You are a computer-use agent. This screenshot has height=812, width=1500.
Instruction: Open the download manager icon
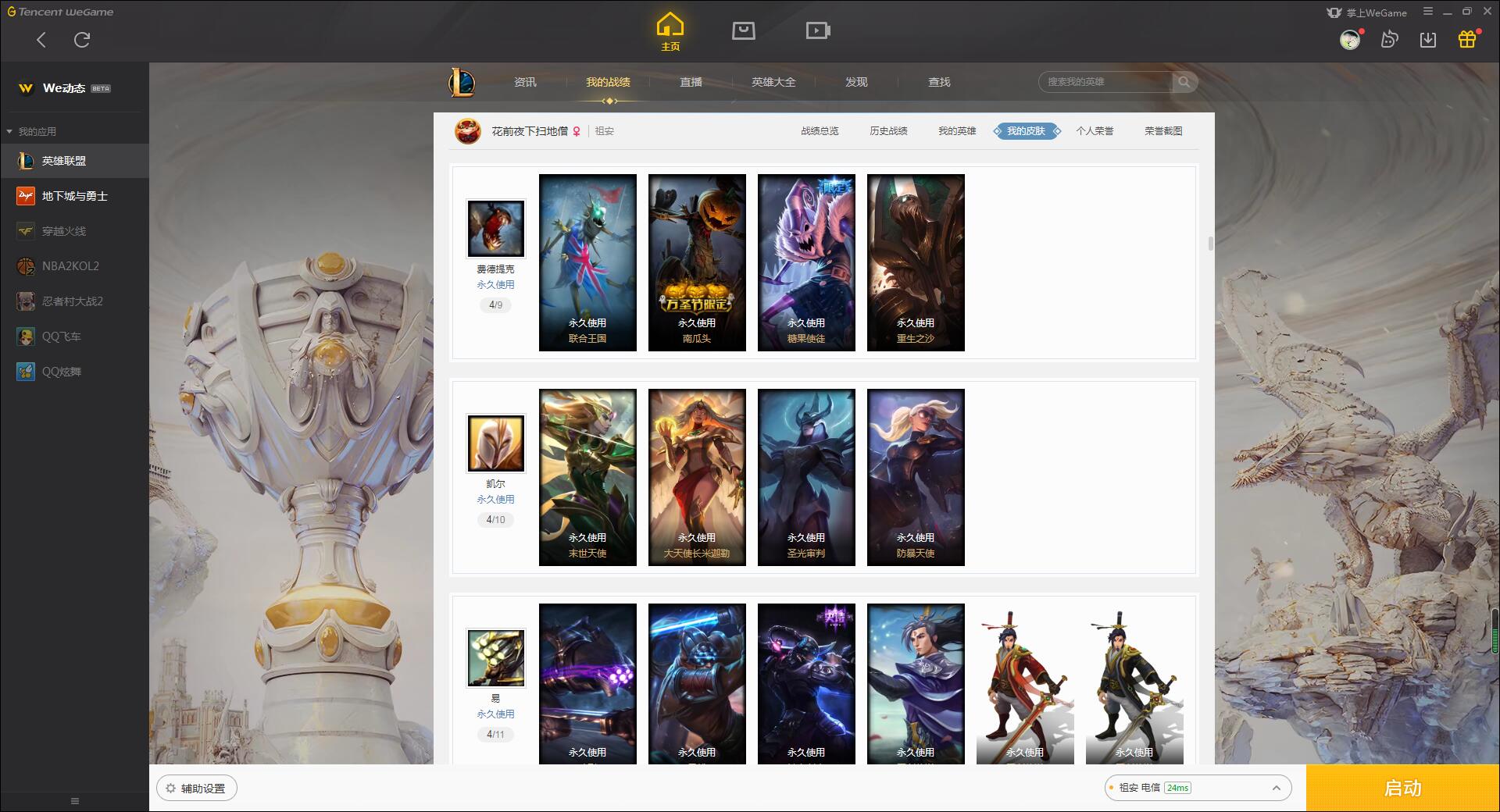(x=1428, y=40)
